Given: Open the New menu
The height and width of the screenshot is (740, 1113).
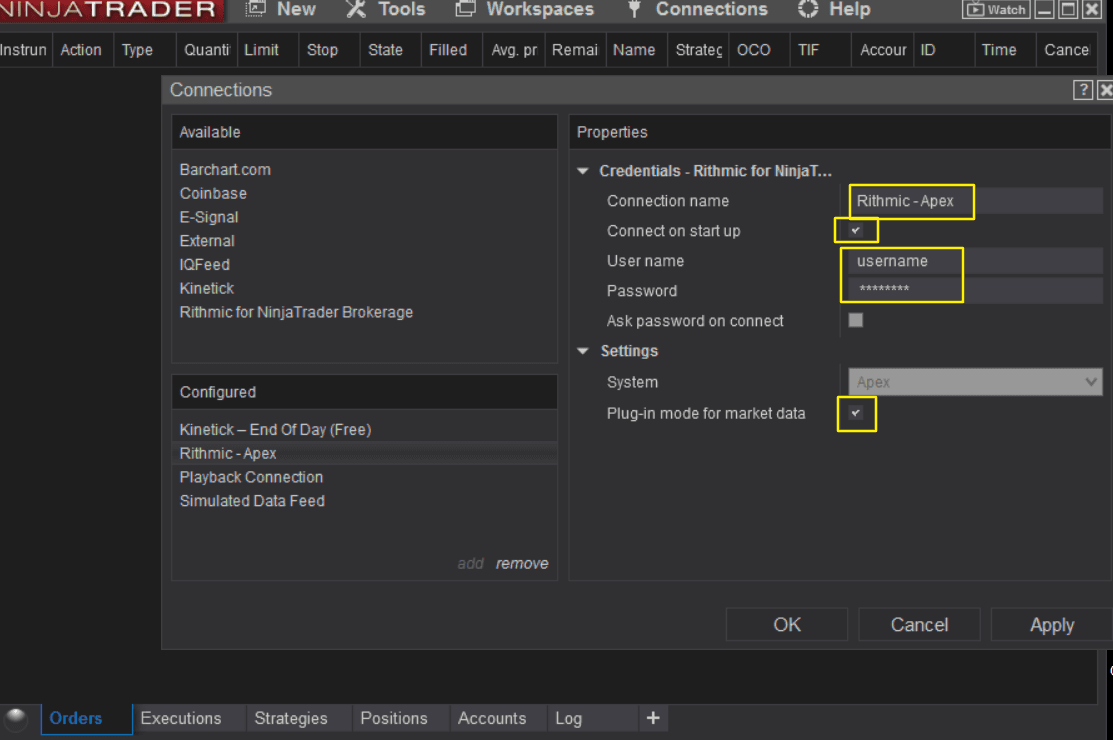Looking at the screenshot, I should 280,9.
